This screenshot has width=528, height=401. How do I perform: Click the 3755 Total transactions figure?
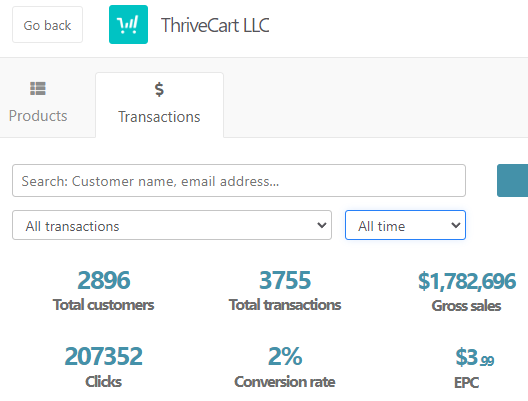point(285,280)
